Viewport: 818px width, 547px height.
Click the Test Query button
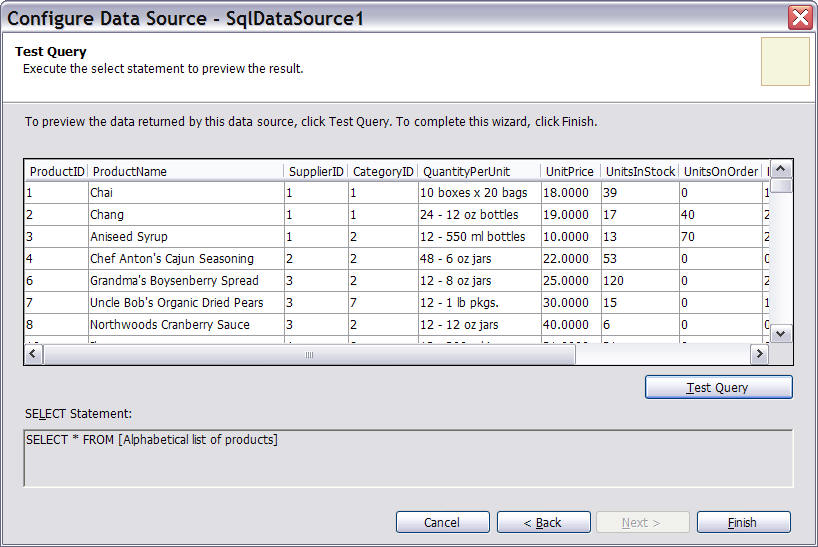coord(718,387)
